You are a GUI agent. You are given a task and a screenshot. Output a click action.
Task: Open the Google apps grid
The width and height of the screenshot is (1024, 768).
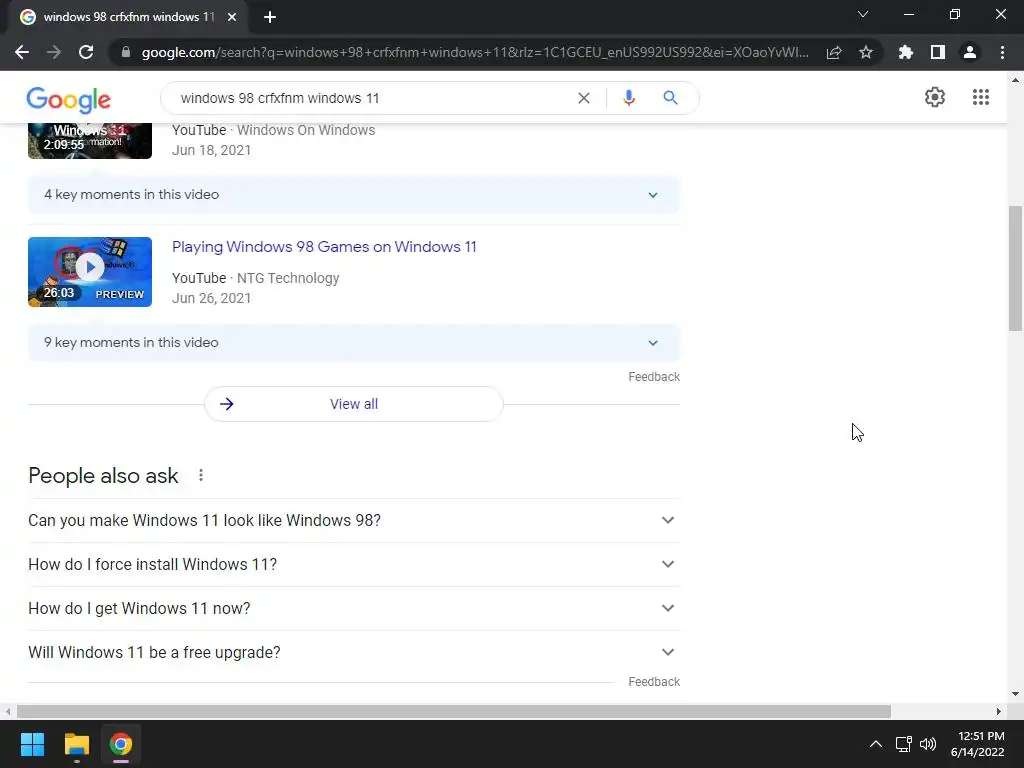click(981, 97)
